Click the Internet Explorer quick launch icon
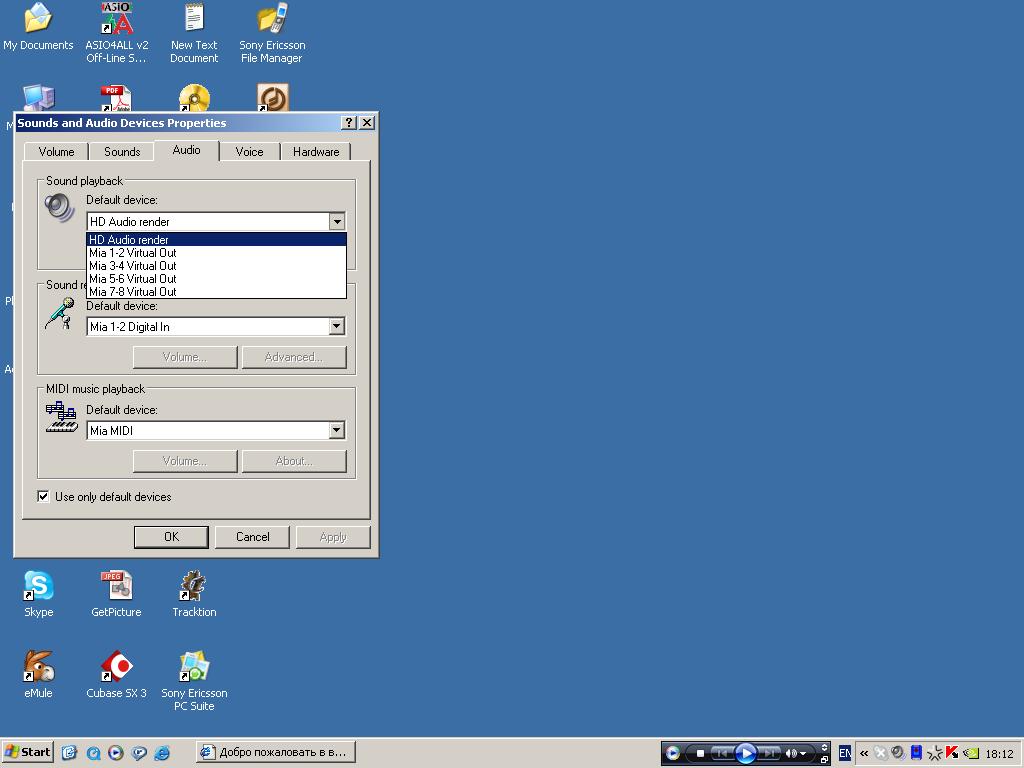 pos(162,753)
